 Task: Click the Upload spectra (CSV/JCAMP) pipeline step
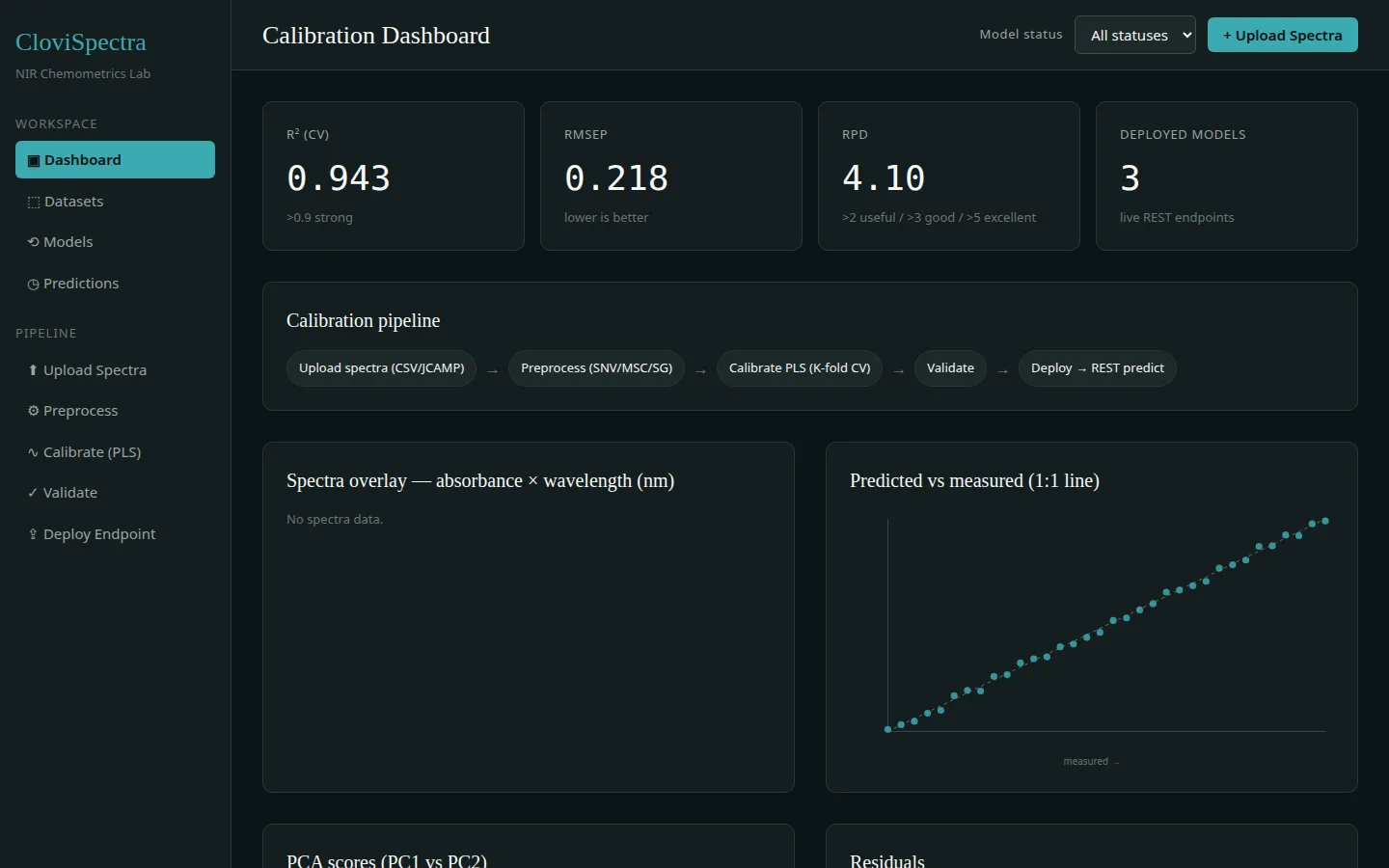point(381,368)
